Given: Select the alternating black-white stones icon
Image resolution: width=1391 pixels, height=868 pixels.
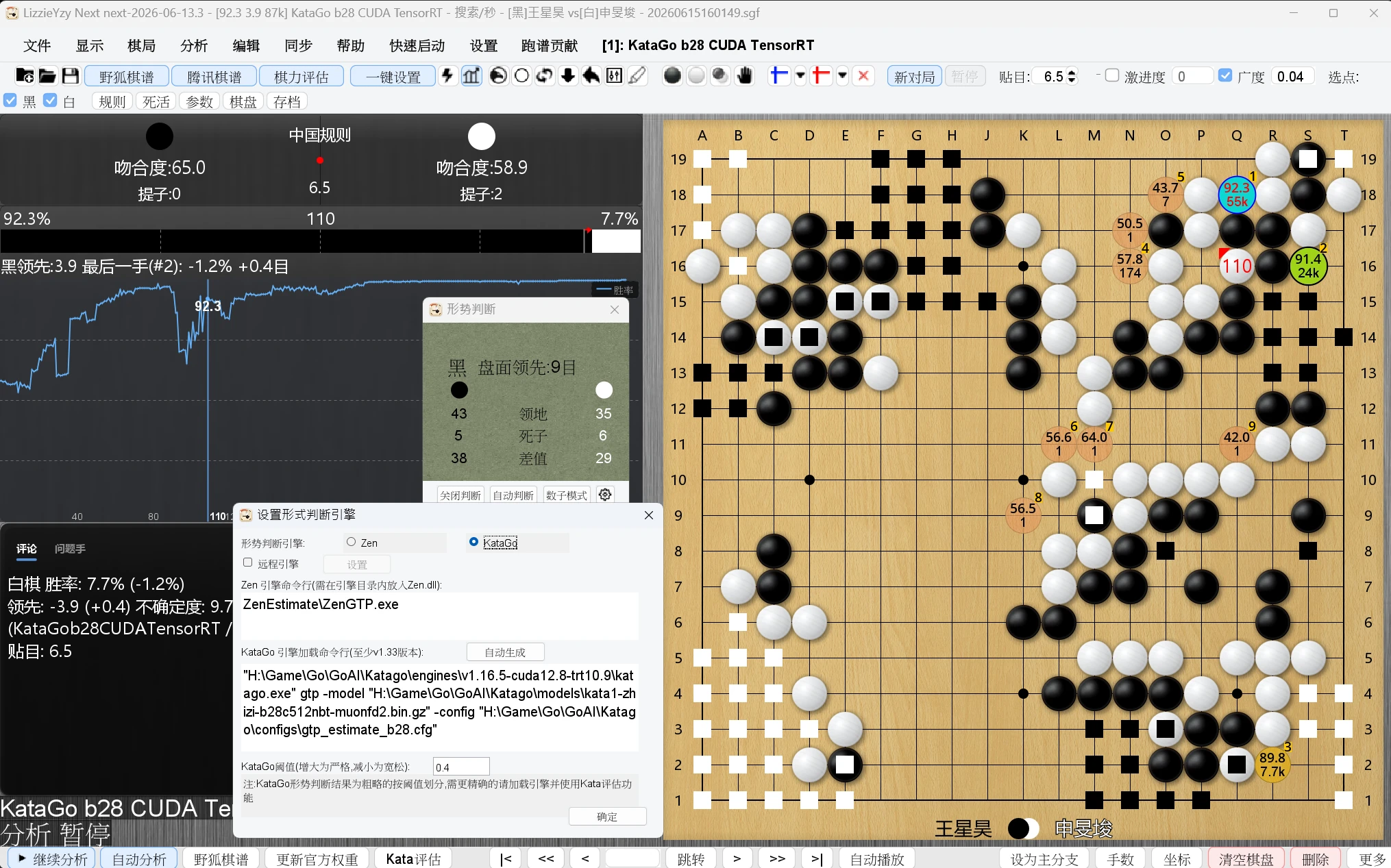Looking at the screenshot, I should (x=720, y=76).
